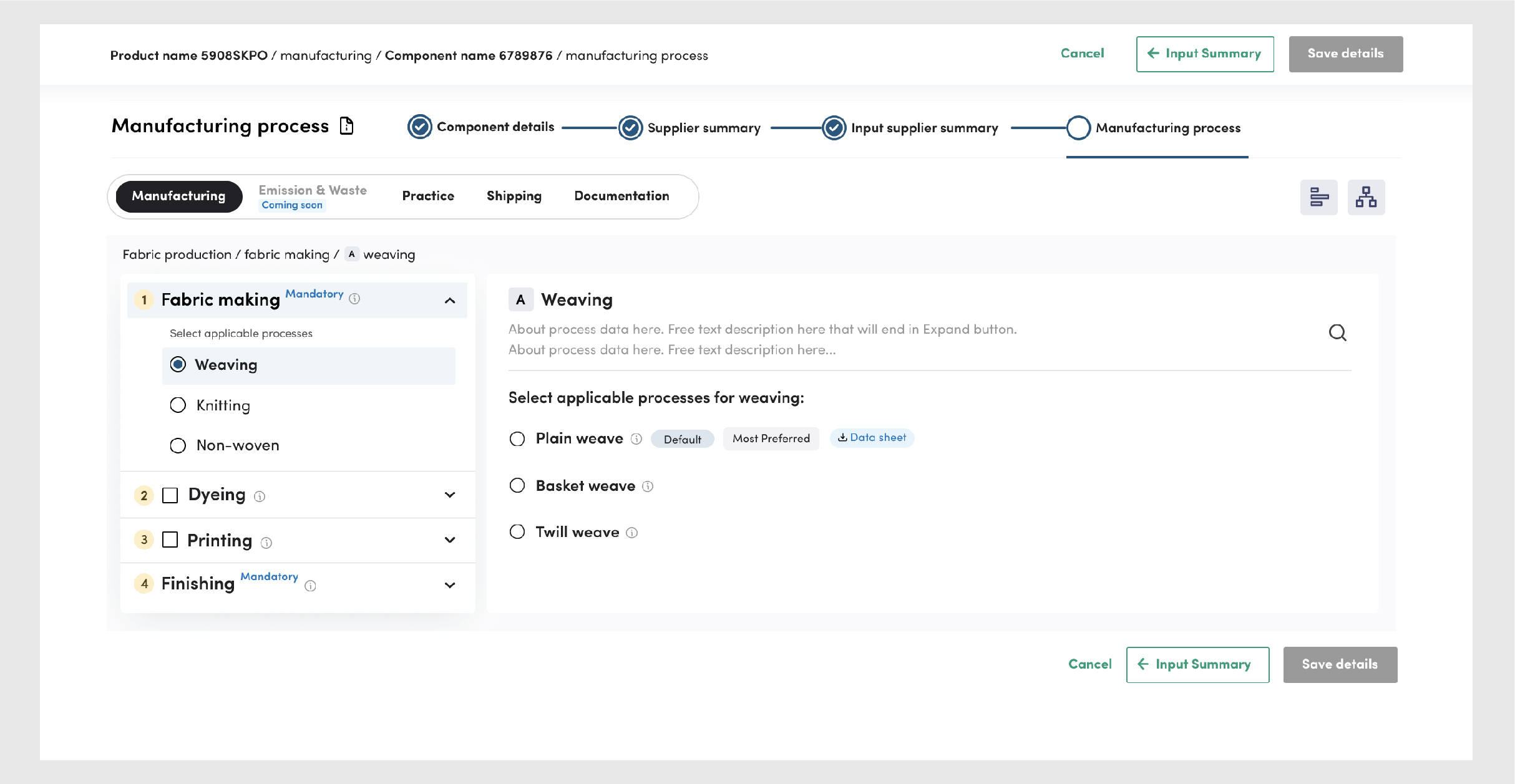Expand the Printing section chevron
This screenshot has height=784, width=1515.
click(x=450, y=540)
